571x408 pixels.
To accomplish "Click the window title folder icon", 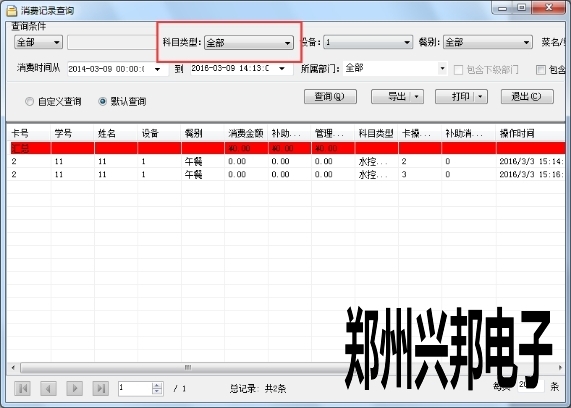I will [x=12, y=11].
